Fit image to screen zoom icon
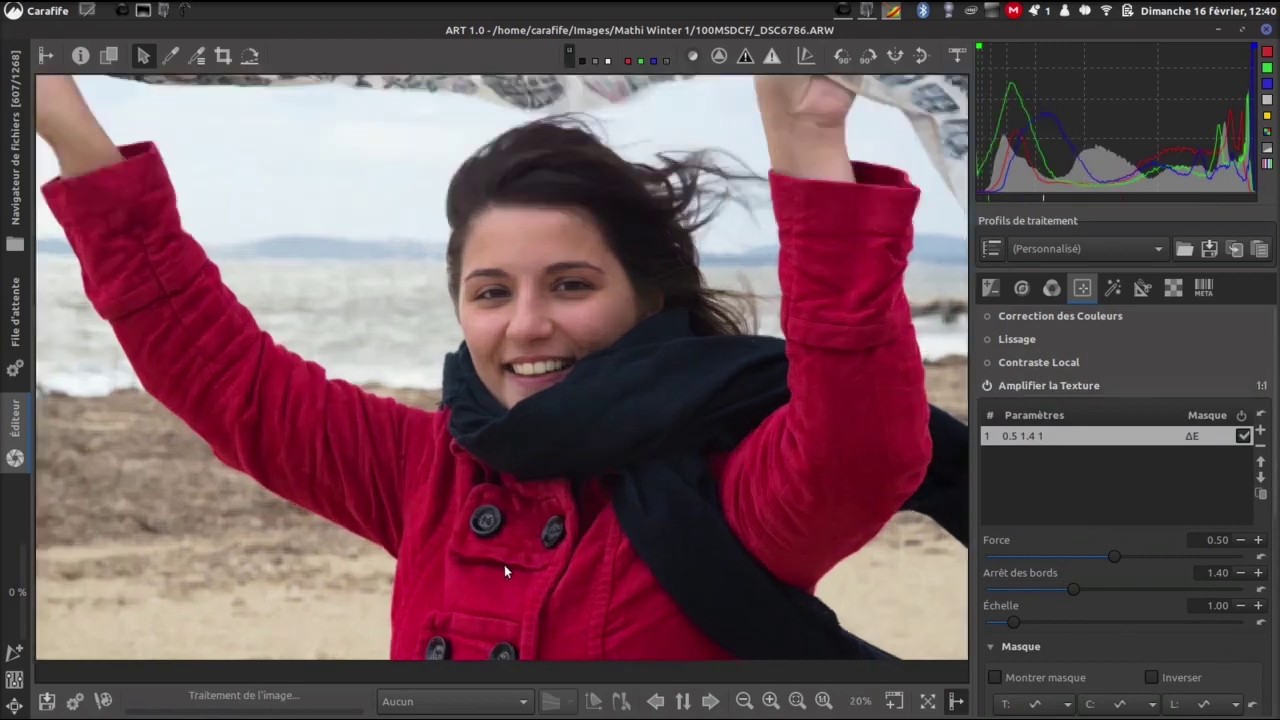 point(797,702)
